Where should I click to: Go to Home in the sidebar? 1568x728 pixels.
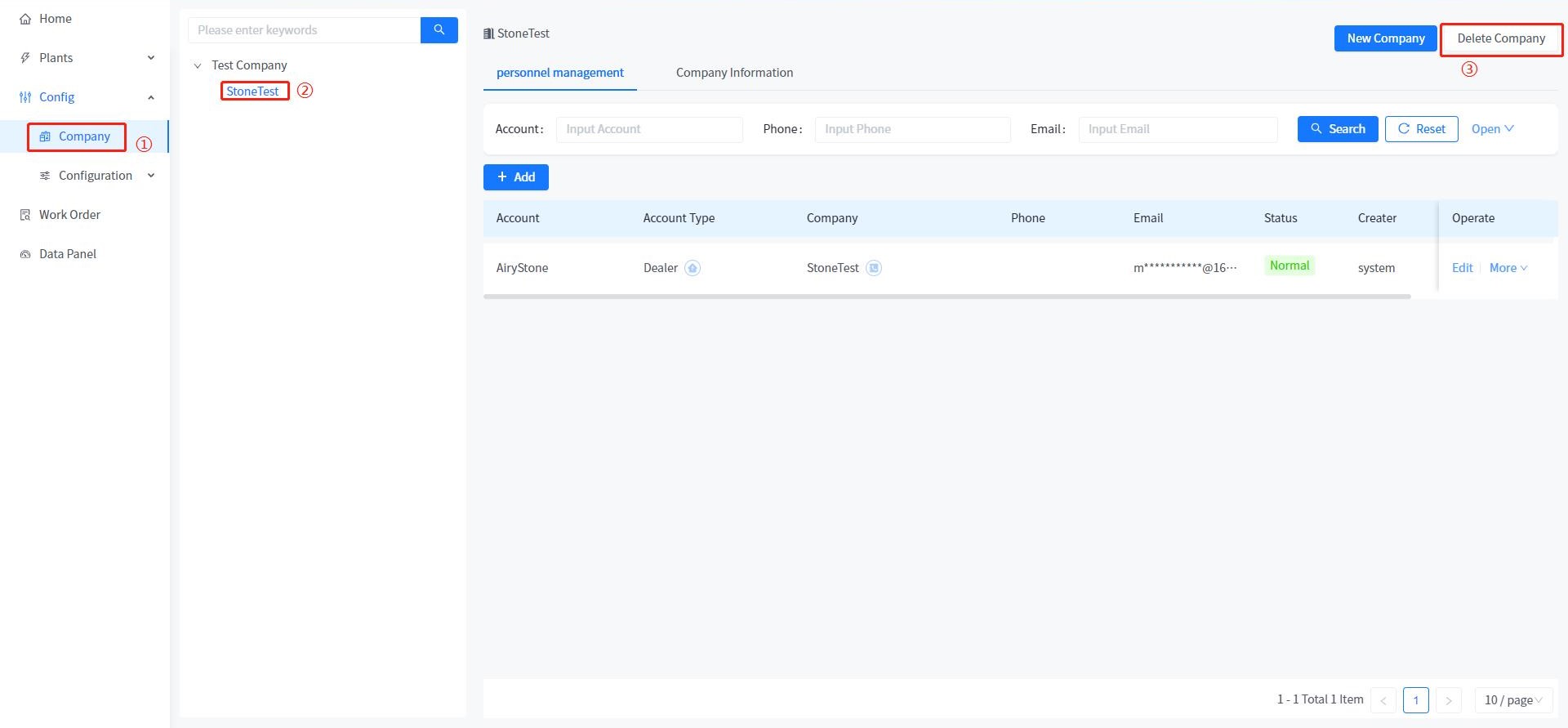coord(55,19)
